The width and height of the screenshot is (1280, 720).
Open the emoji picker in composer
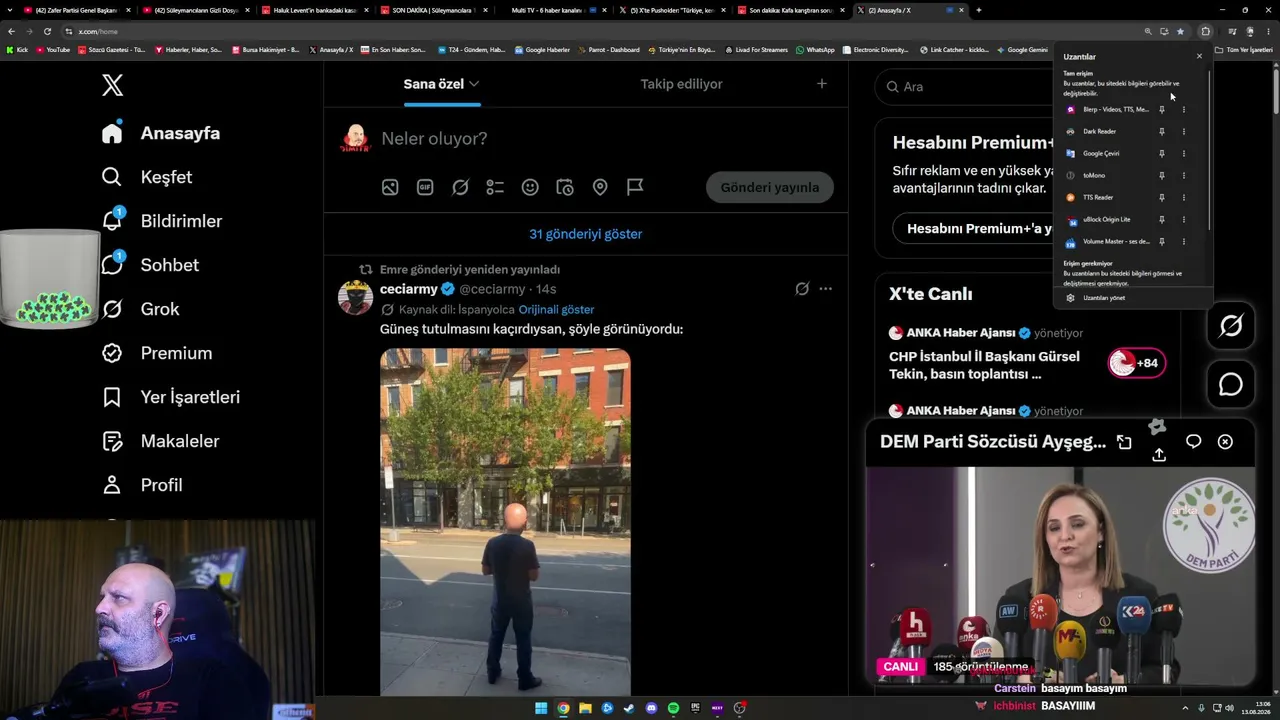tap(530, 187)
